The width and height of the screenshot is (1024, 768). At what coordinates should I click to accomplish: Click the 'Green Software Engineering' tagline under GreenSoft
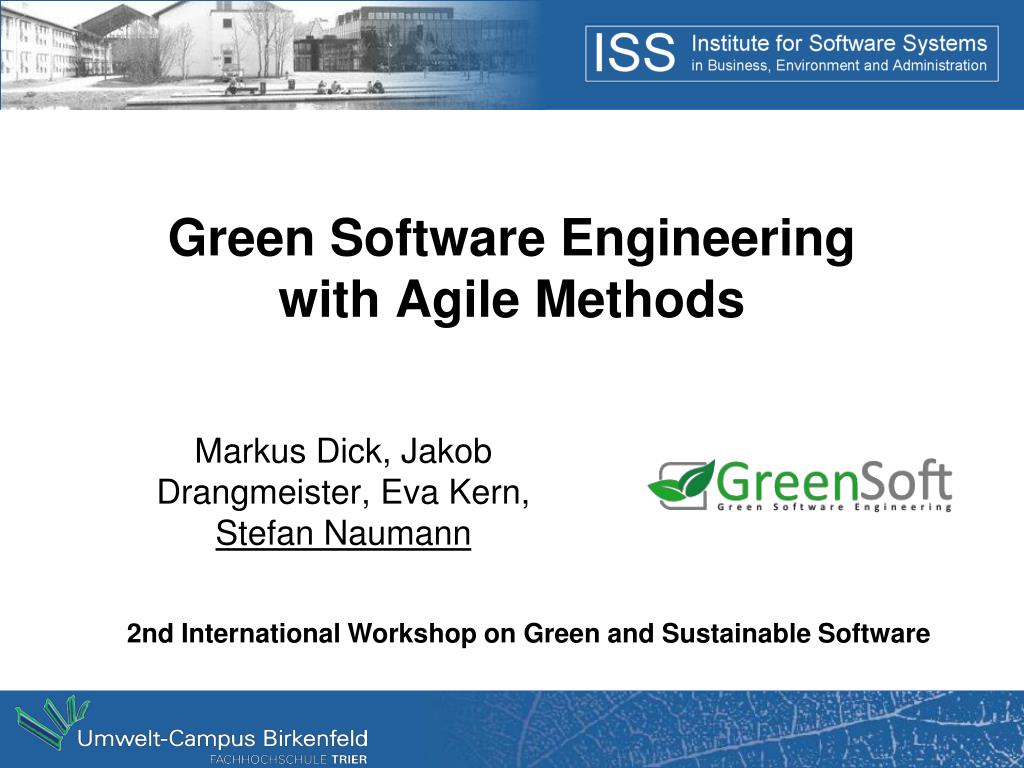[835, 507]
